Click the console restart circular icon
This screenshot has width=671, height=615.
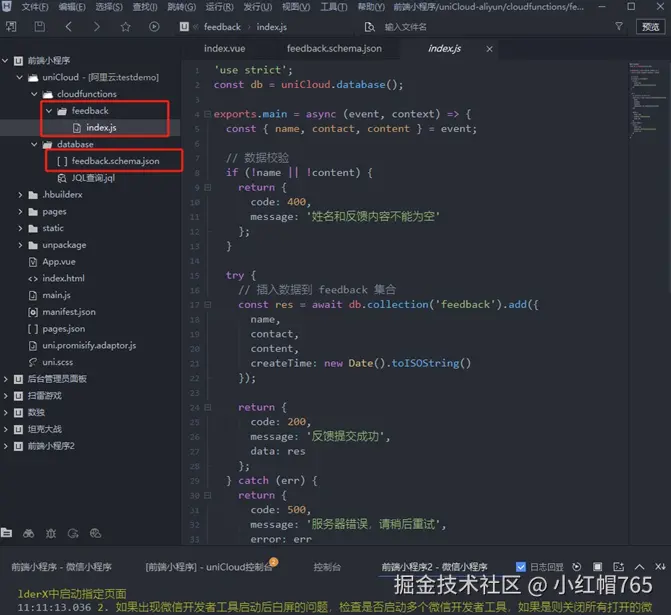pos(577,567)
